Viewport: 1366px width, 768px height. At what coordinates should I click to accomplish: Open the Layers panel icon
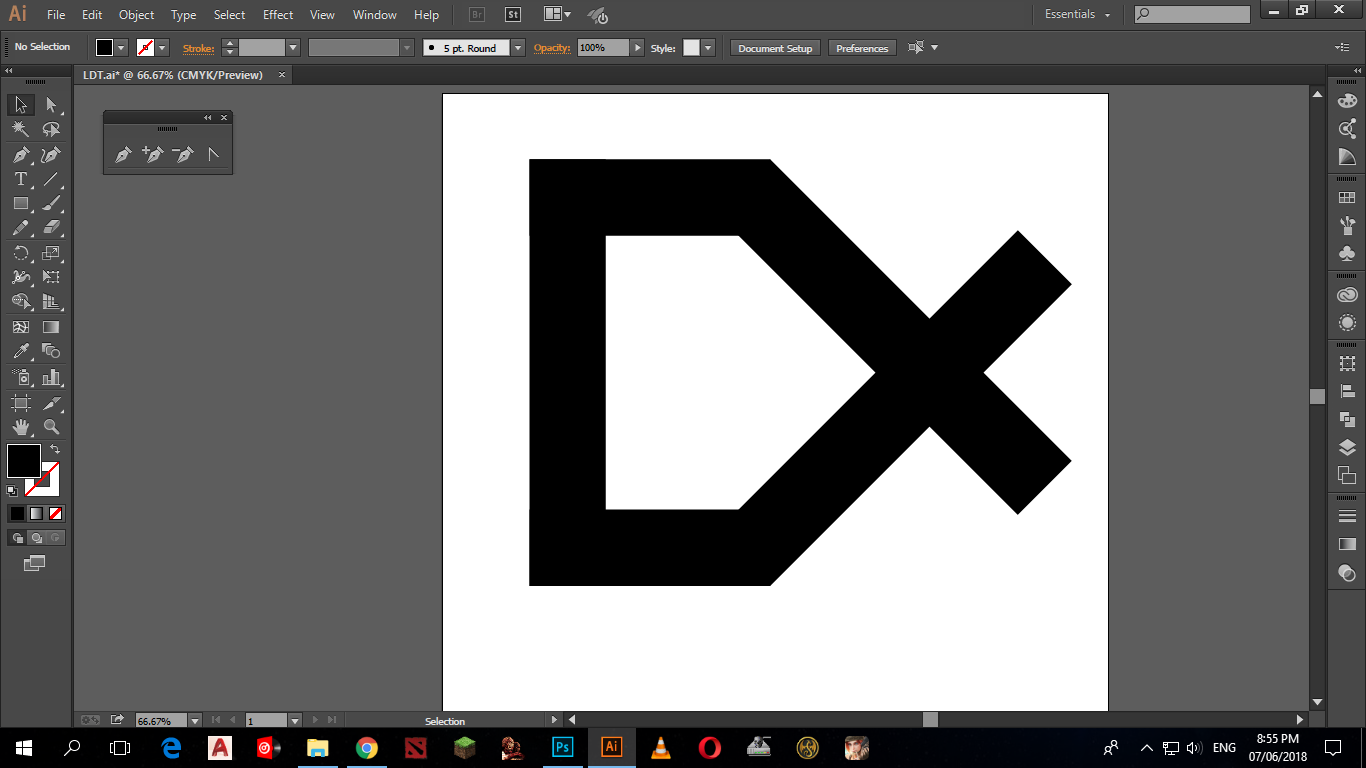(1347, 447)
